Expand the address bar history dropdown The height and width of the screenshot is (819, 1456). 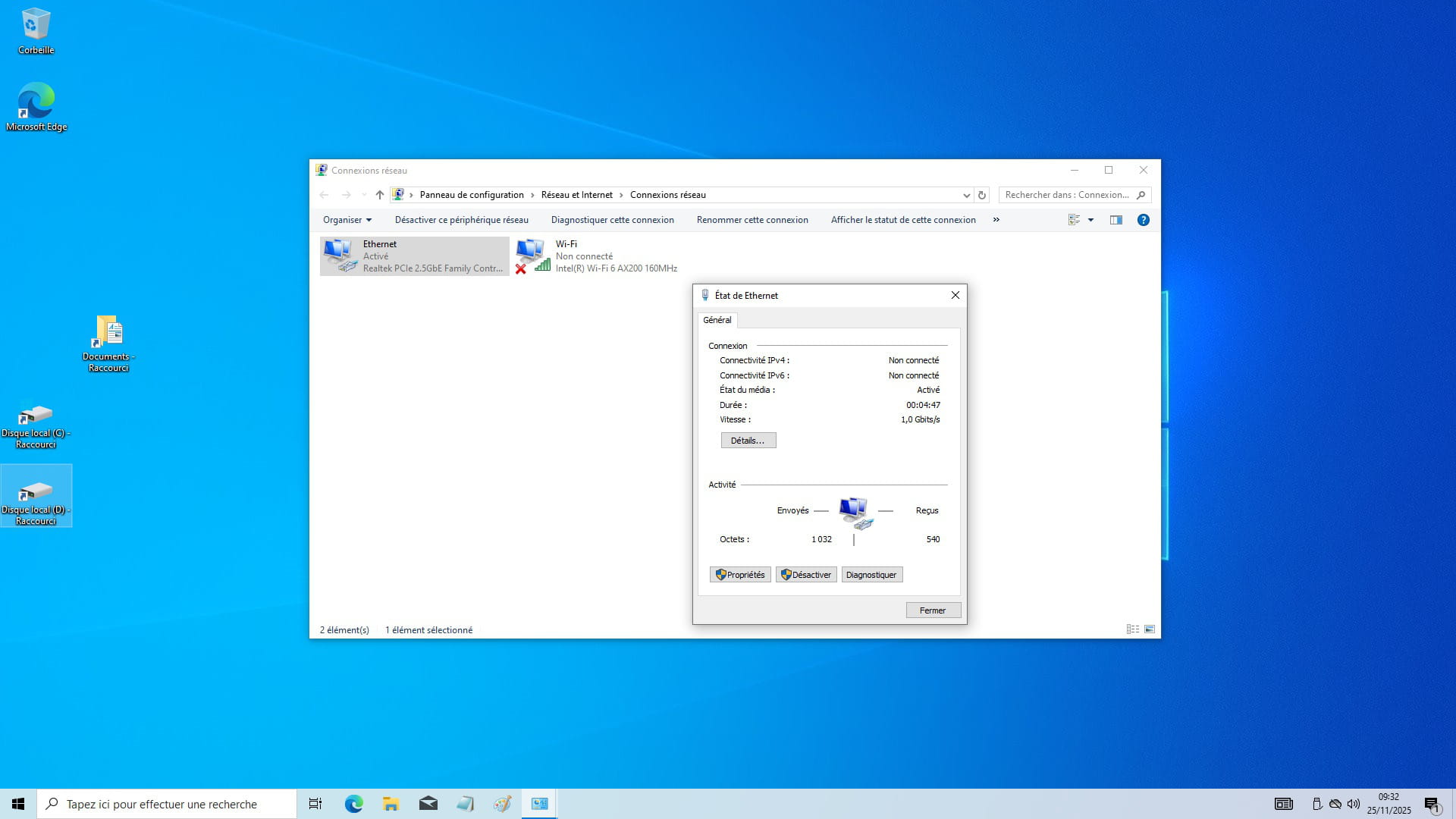point(966,195)
